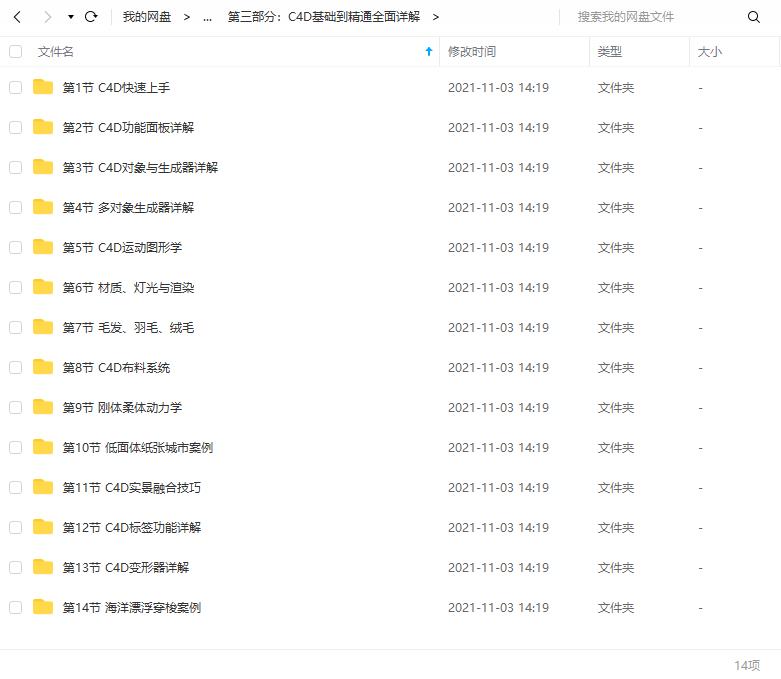The image size is (781, 679).
Task: Sort by the 文件名 column header
Action: 55,51
